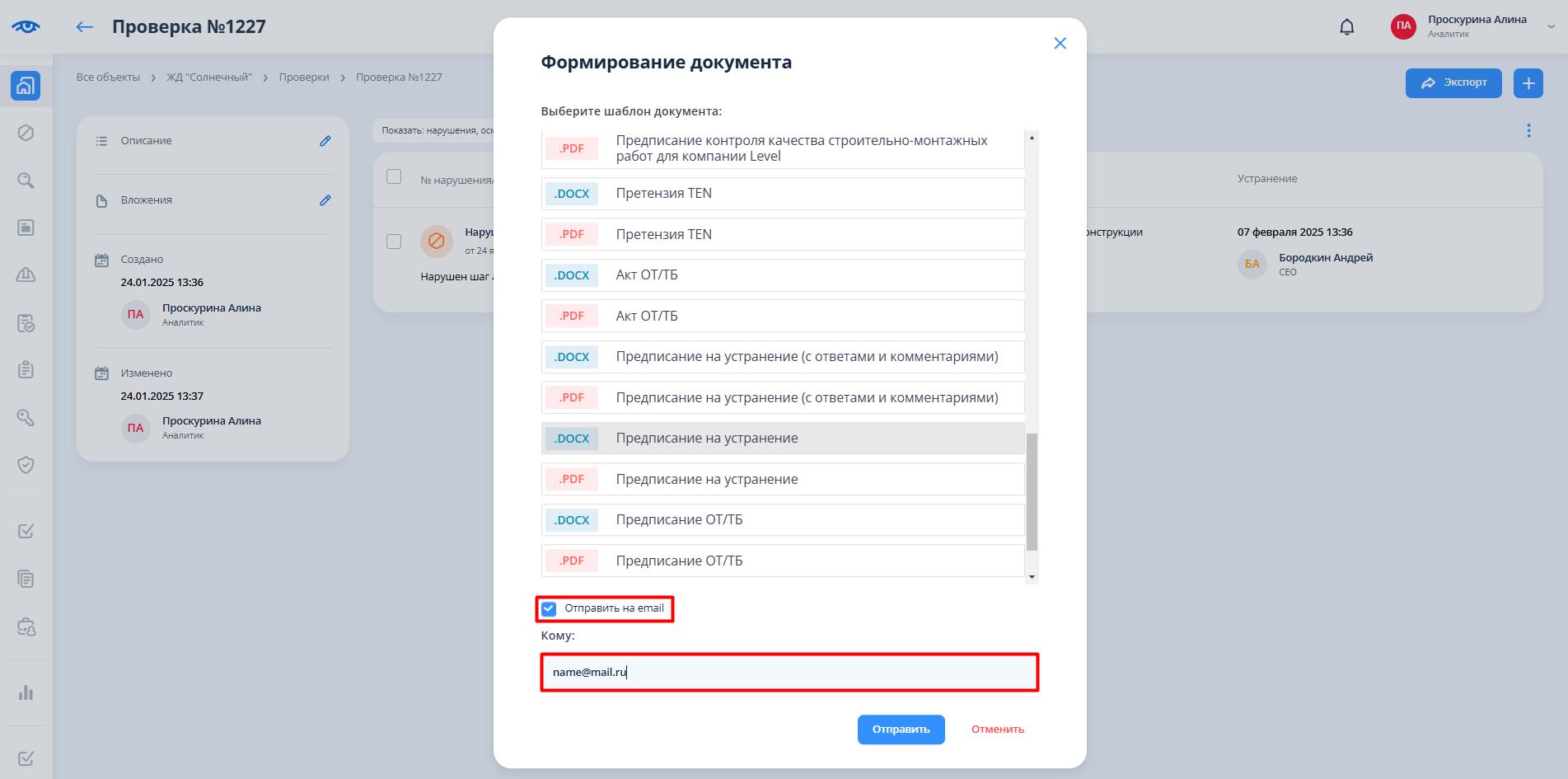The height and width of the screenshot is (779, 1568).
Task: Select the .DOCX Предписание ОТ/ТБ template
Action: click(782, 520)
